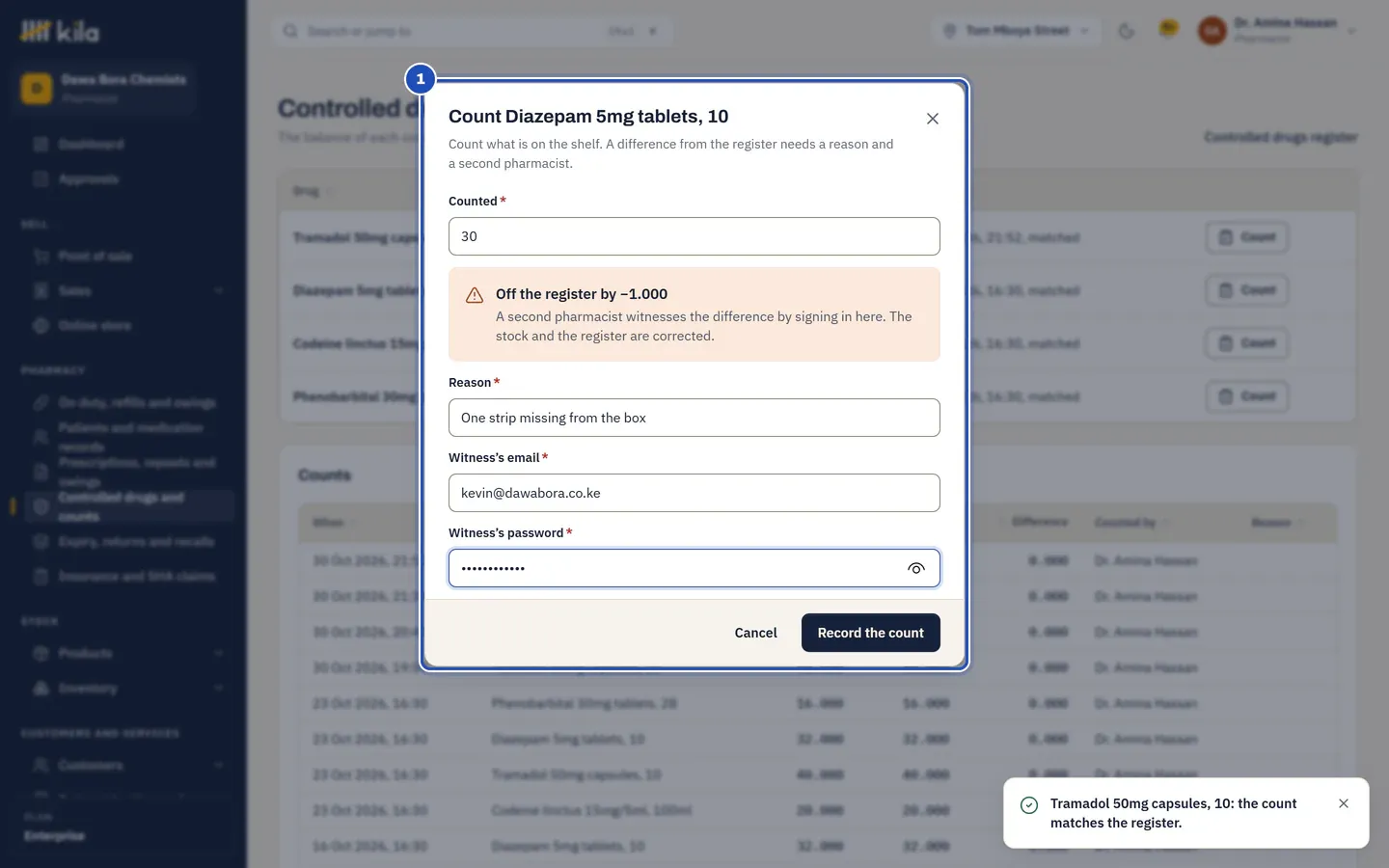
Task: Click the search or jump to box
Action: click(472, 31)
